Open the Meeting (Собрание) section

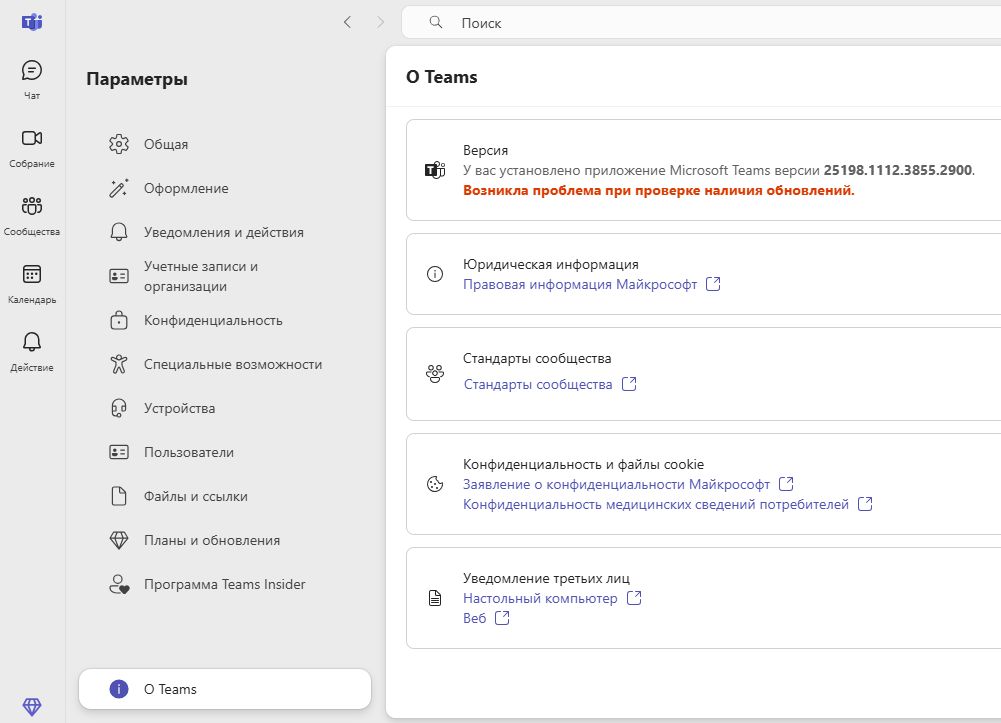[x=32, y=148]
